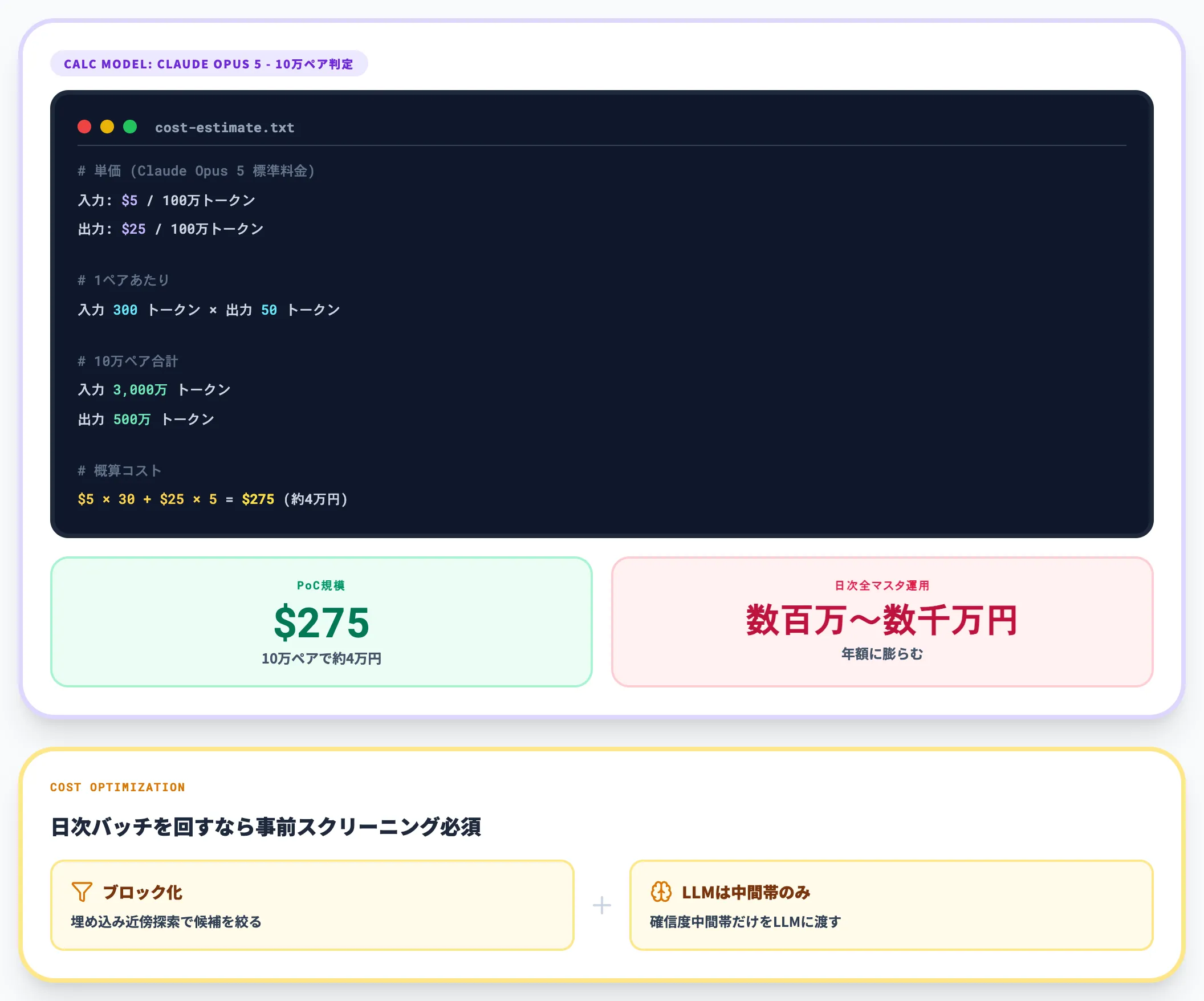The image size is (1204, 1001).
Task: Click the brain icon beside LLMは中間帯のみ
Action: (661, 892)
